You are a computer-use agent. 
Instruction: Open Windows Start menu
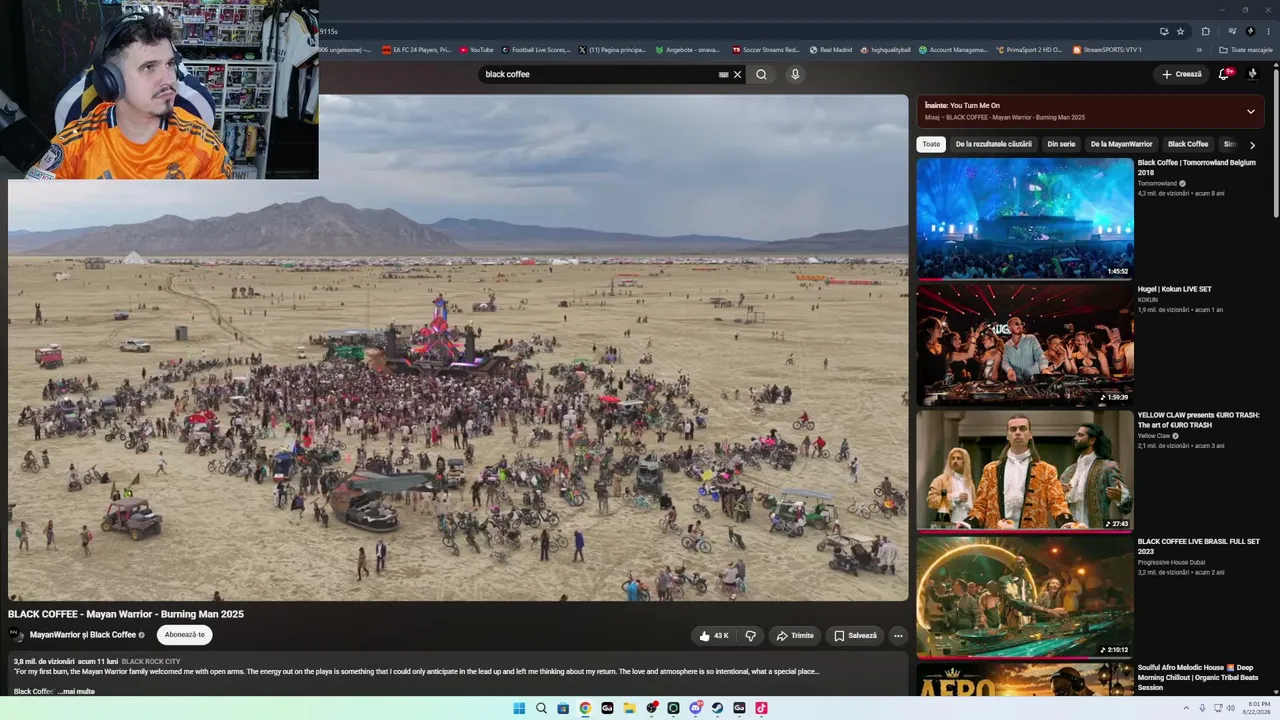[519, 708]
